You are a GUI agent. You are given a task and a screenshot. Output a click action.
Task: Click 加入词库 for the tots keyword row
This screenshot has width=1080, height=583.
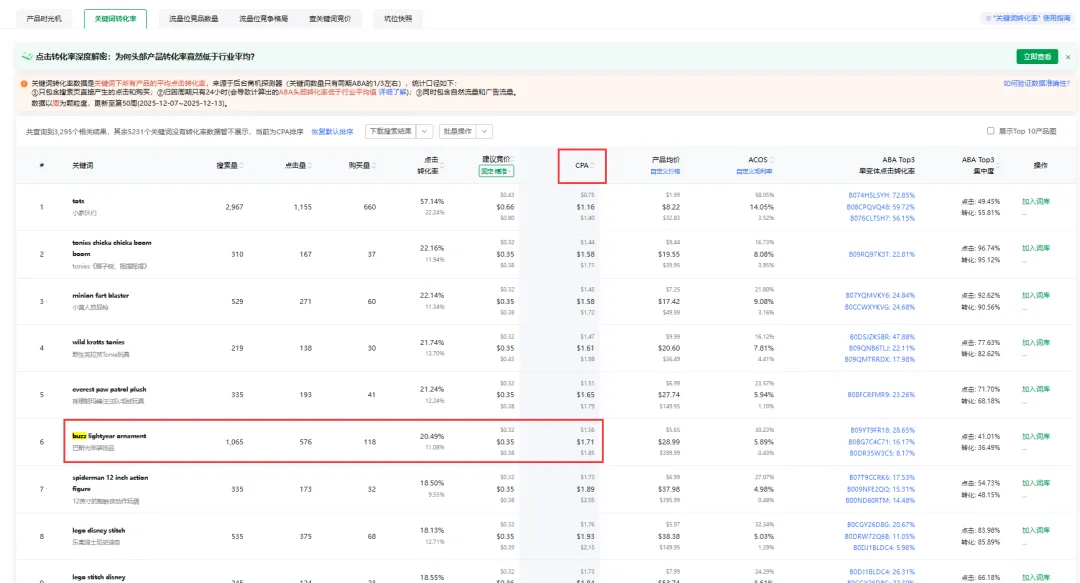1035,201
